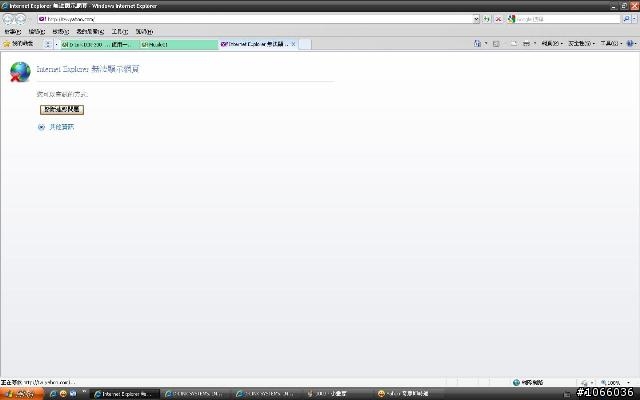Click the magnifier Search button

626,19
